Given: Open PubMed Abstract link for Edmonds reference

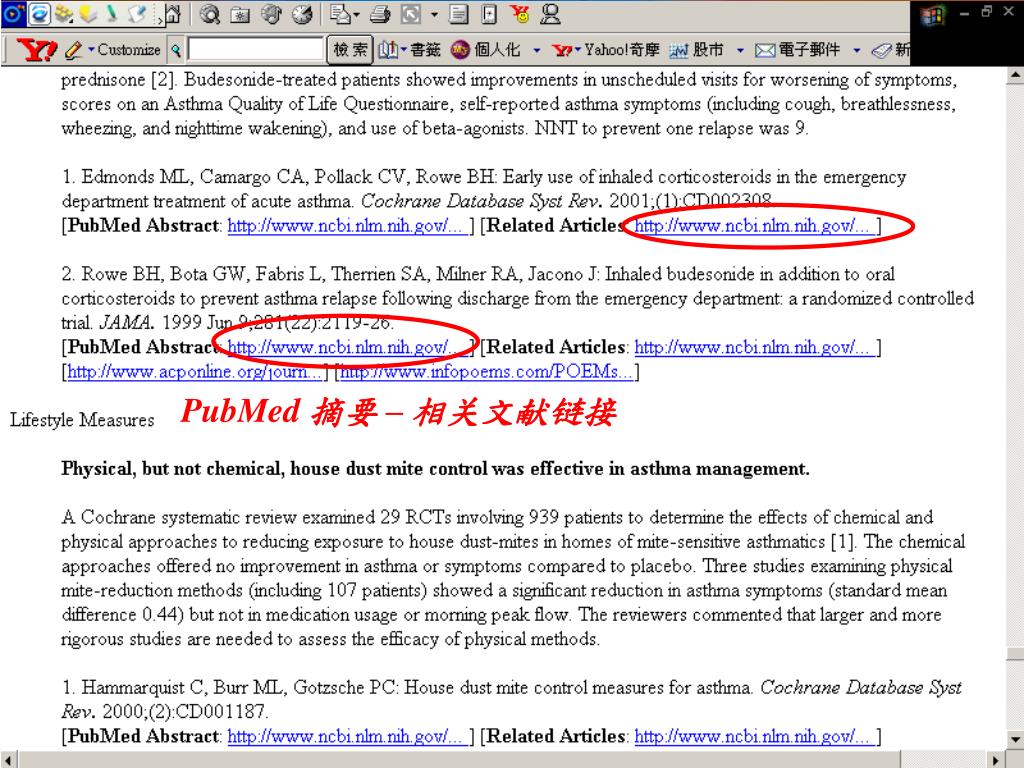Looking at the screenshot, I should (347, 226).
